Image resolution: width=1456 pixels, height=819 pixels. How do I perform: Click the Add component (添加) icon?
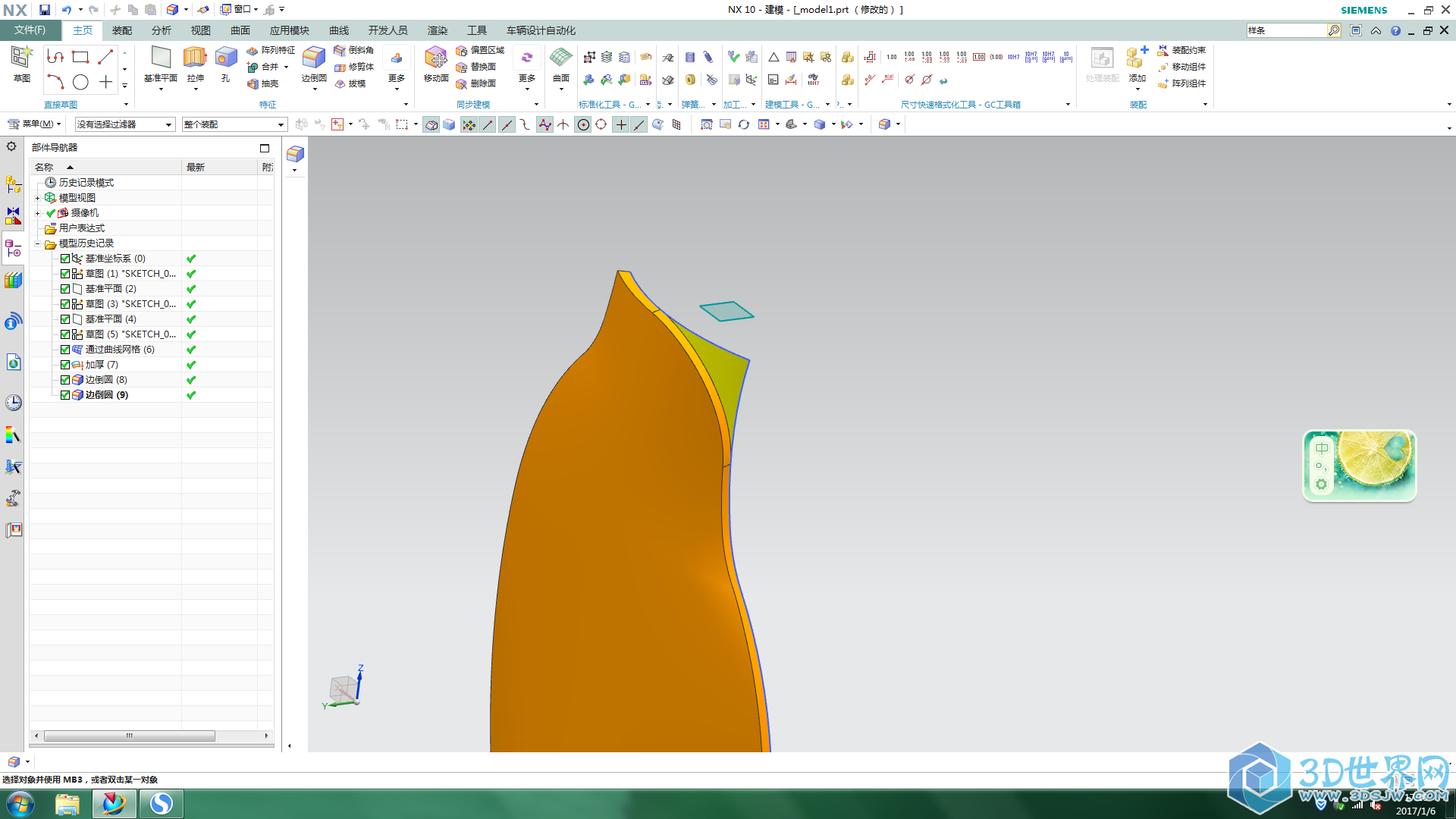click(1137, 59)
